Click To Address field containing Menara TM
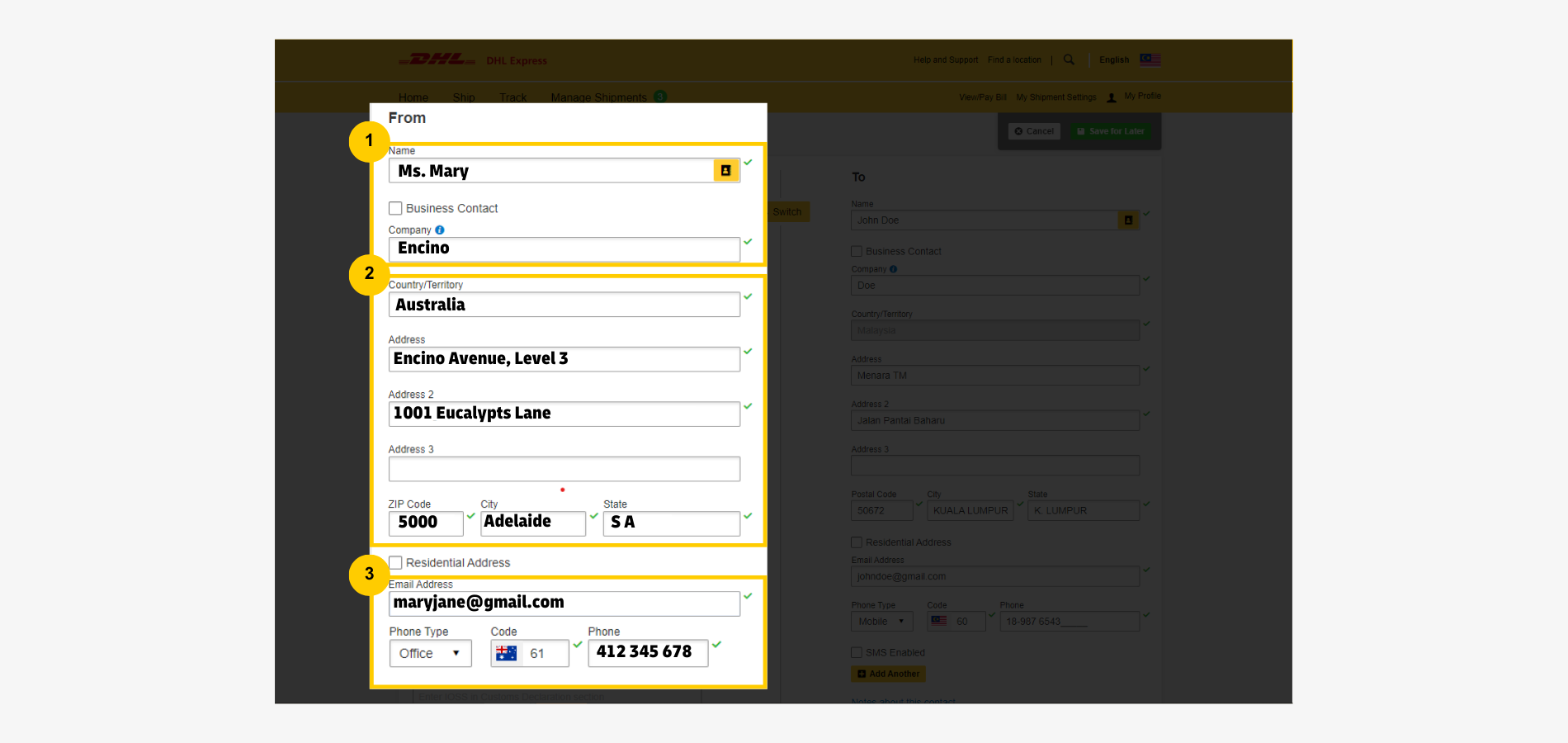The image size is (1568, 743). [x=995, y=376]
